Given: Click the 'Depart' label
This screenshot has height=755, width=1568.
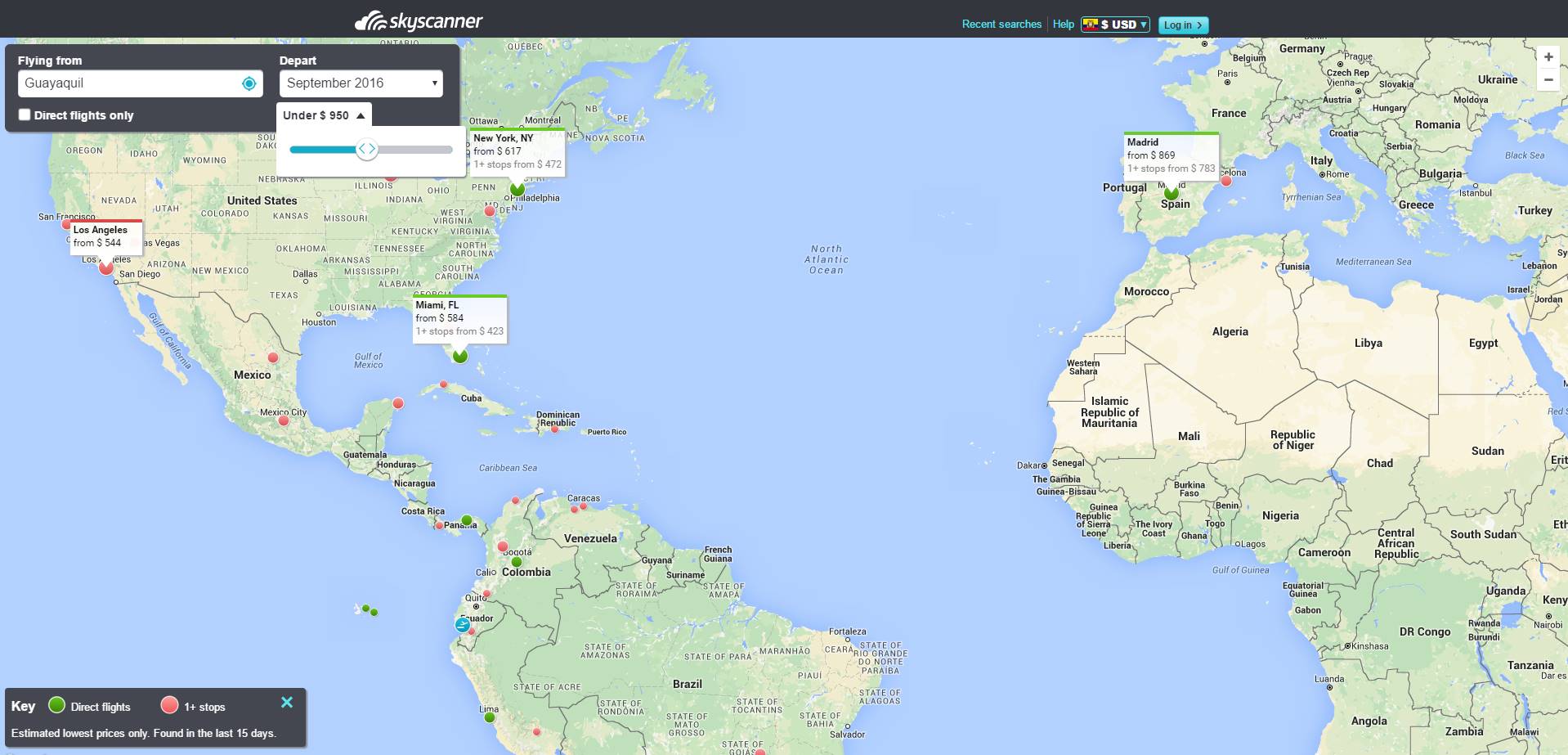Looking at the screenshot, I should click(298, 61).
